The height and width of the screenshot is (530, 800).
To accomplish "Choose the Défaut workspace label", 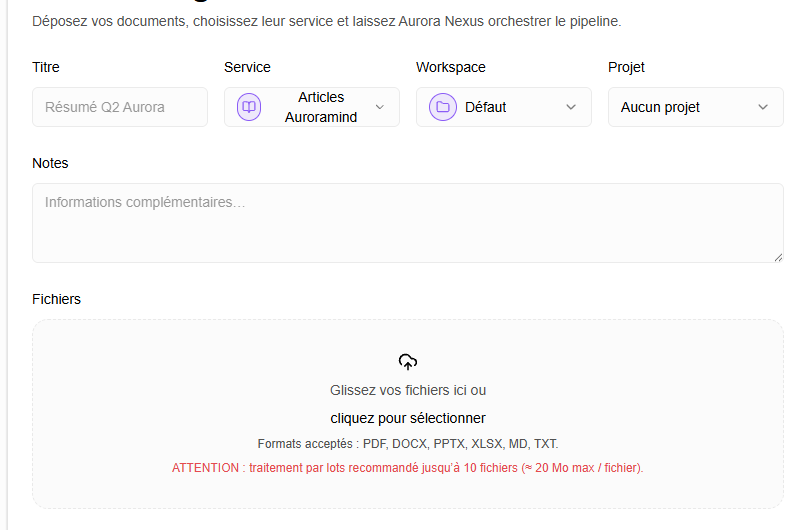I will (485, 107).
